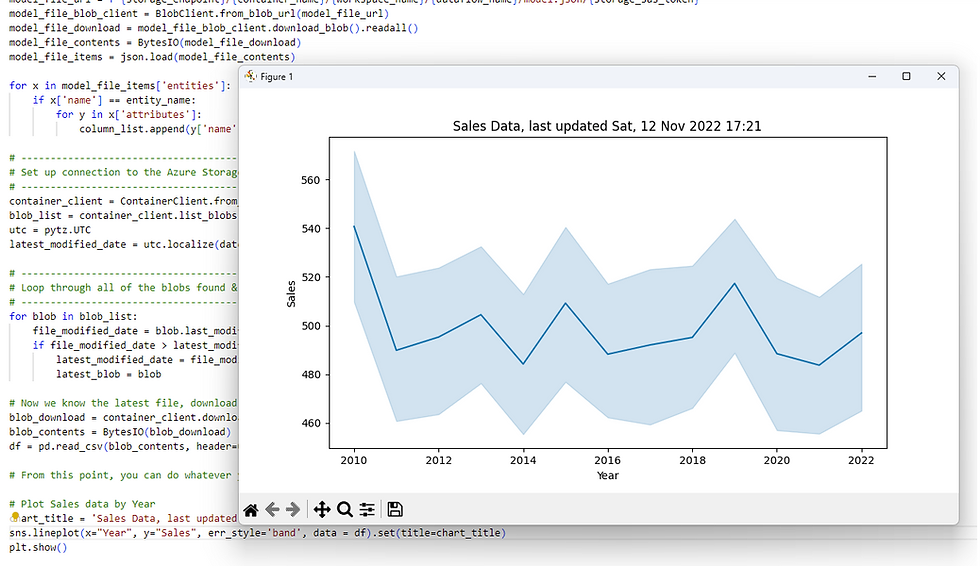Click 'utc = pytz.UTC' code line

pyautogui.click(x=50, y=230)
